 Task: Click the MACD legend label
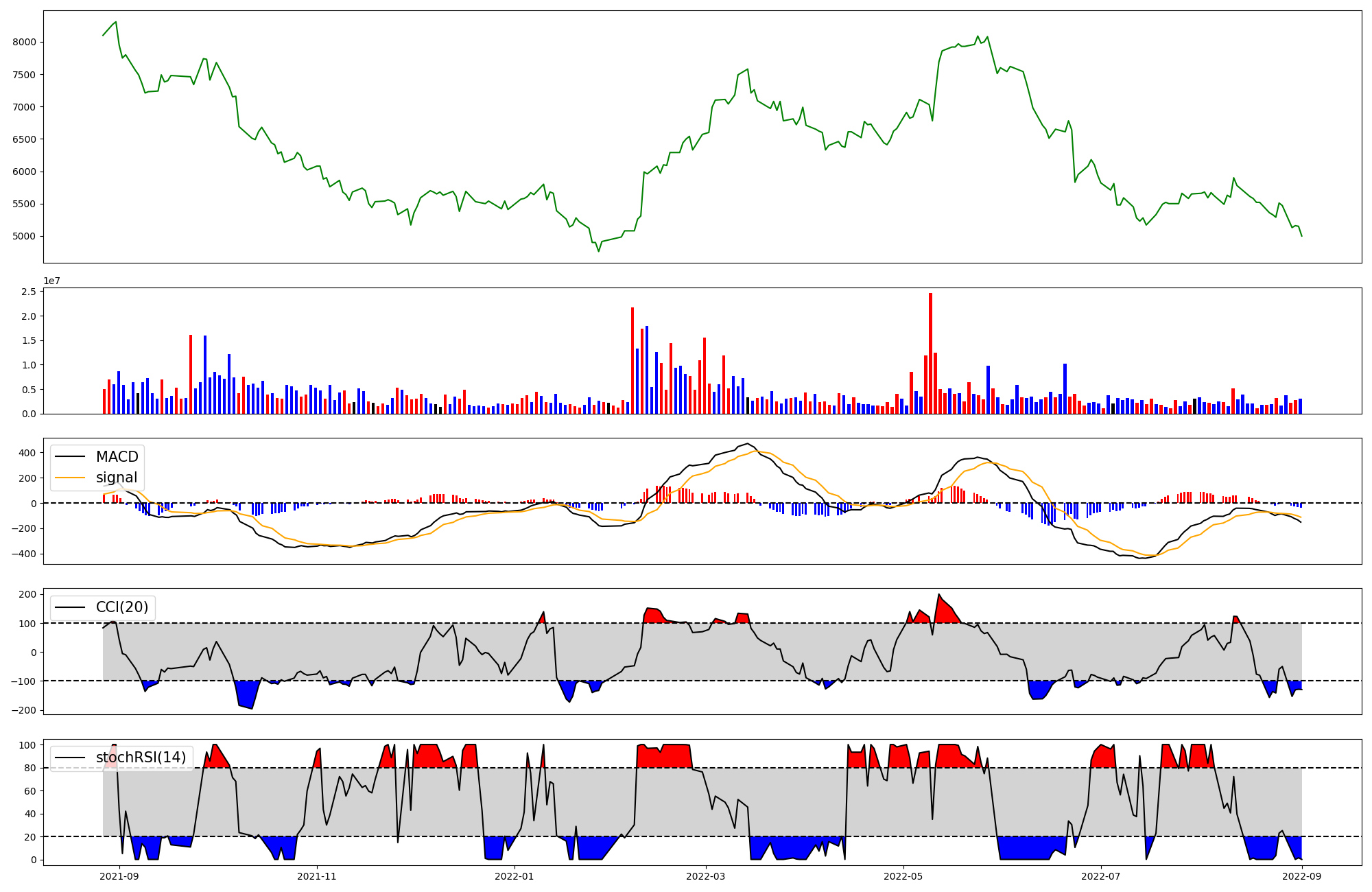click(117, 457)
